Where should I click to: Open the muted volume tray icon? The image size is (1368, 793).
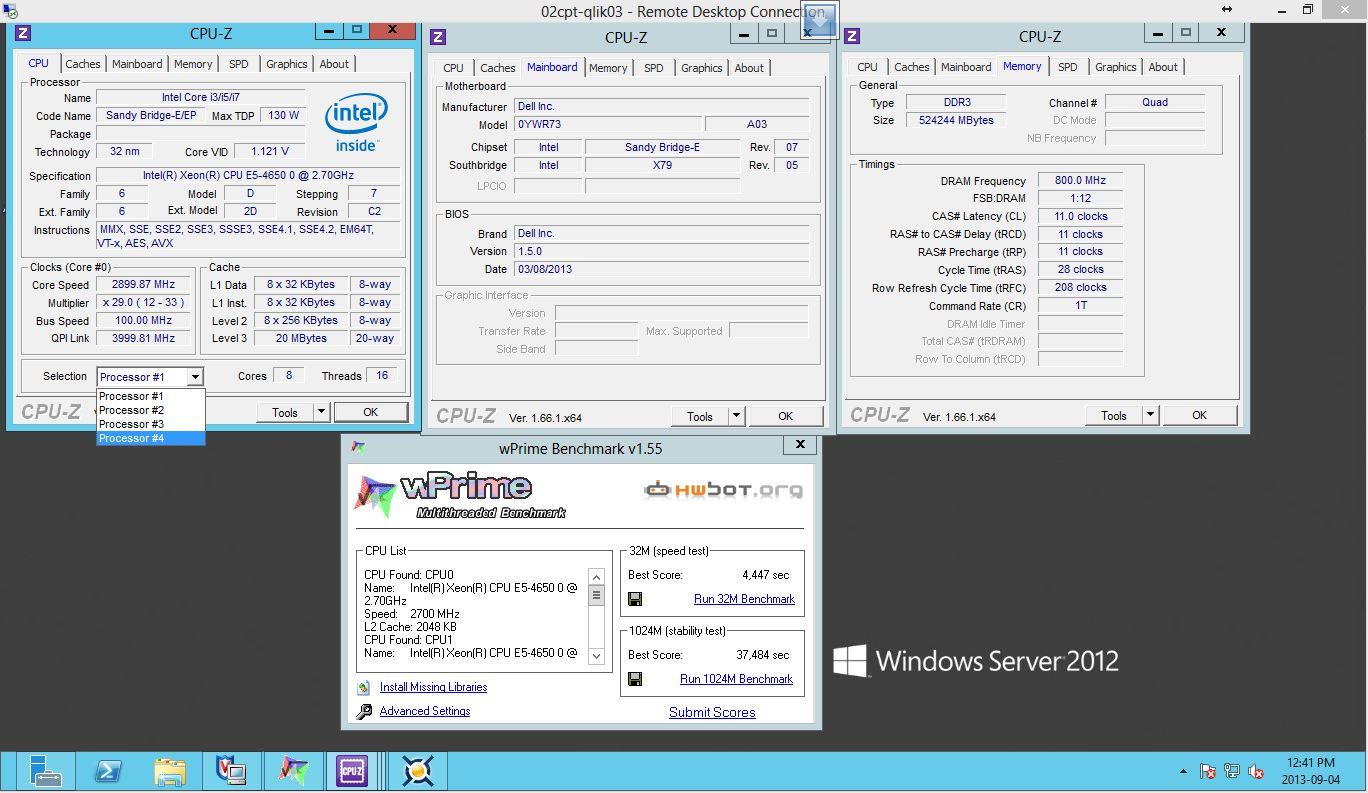coord(1256,771)
